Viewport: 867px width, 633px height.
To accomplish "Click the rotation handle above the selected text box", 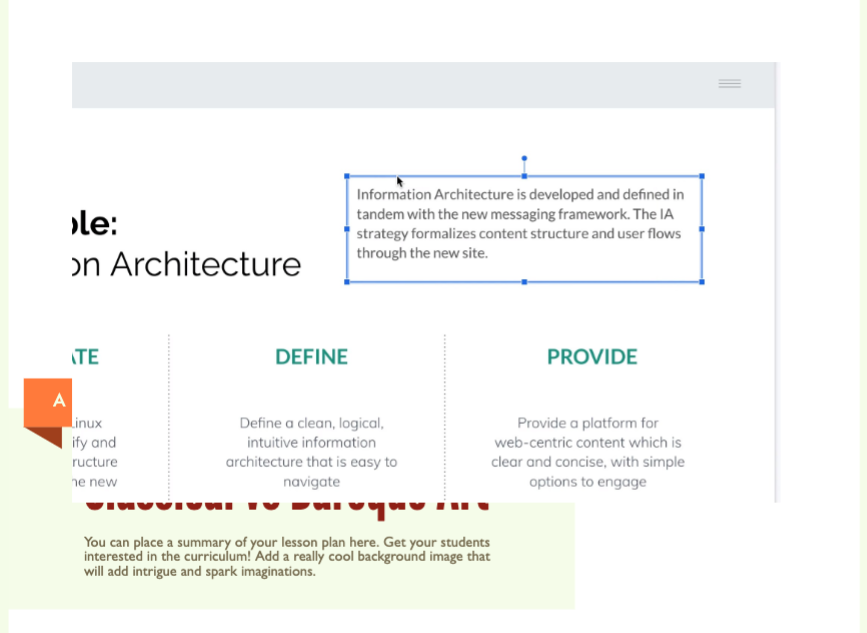I will click(x=524, y=158).
